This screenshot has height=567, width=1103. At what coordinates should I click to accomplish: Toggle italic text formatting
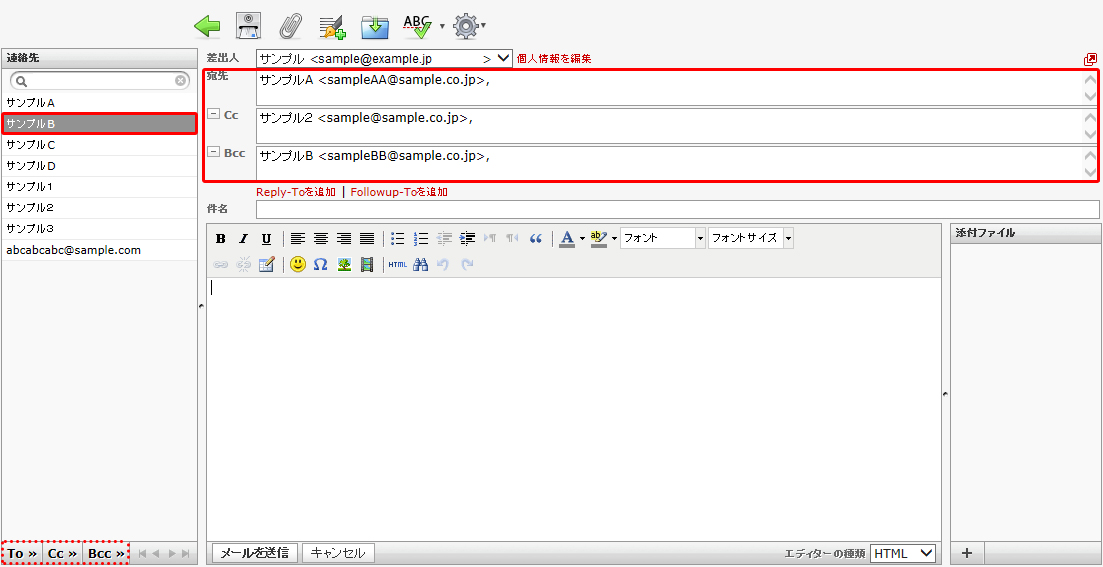(243, 238)
